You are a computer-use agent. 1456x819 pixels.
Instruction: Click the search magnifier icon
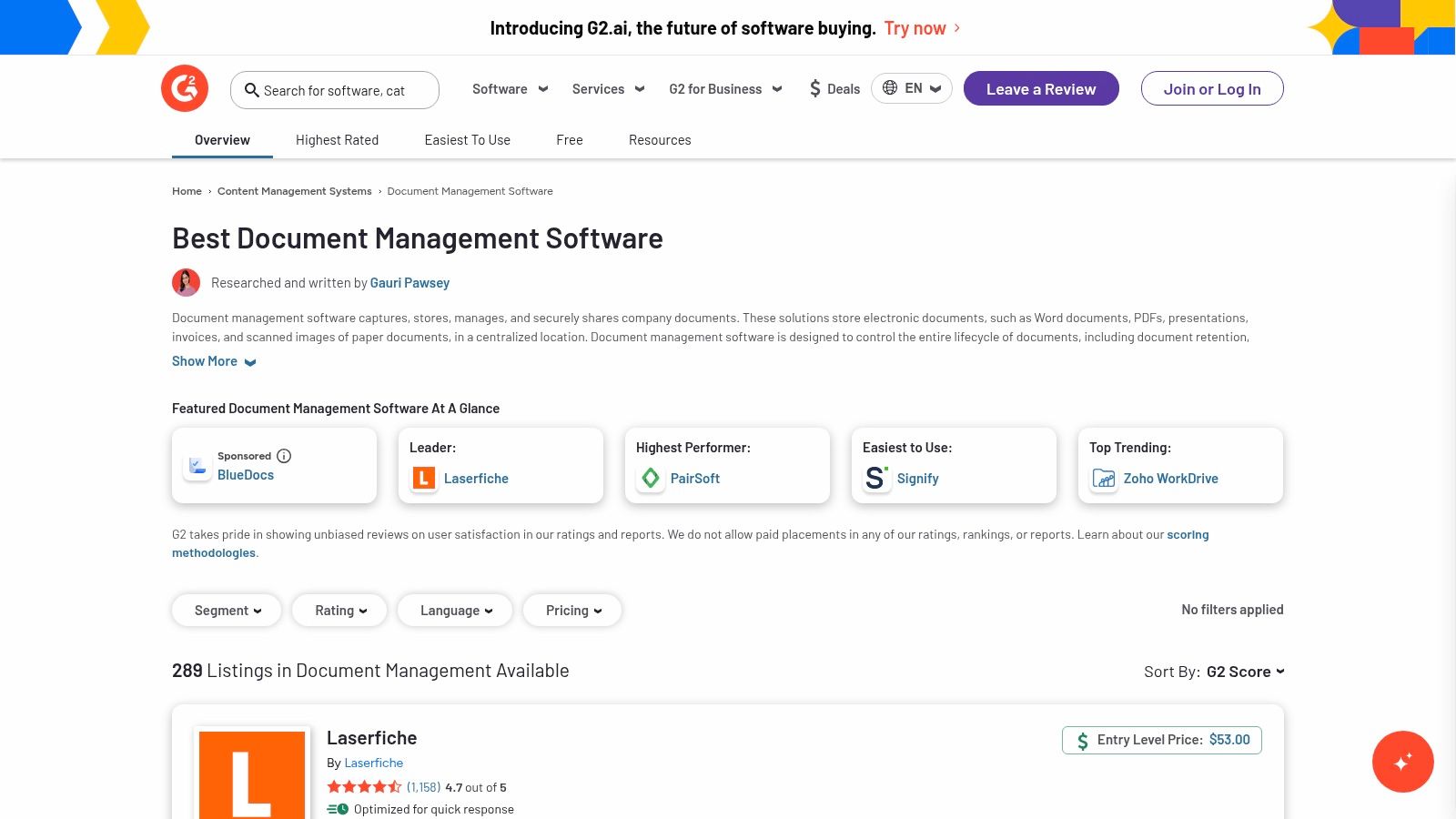point(252,90)
